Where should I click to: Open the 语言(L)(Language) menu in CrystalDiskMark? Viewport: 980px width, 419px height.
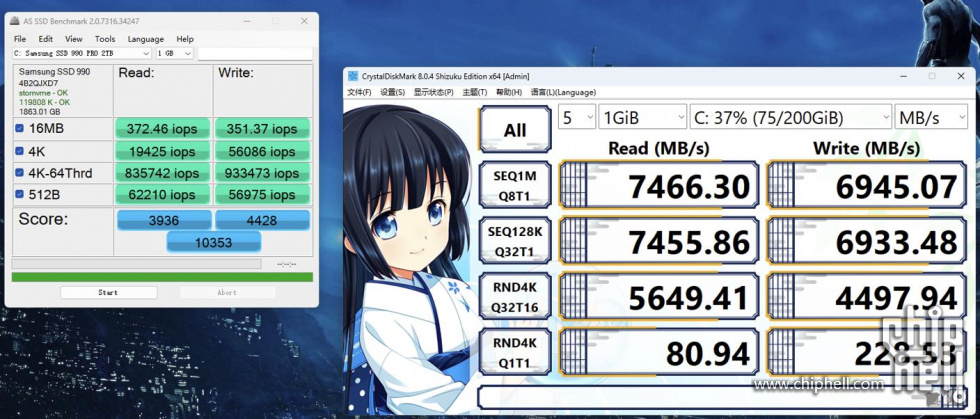(563, 93)
